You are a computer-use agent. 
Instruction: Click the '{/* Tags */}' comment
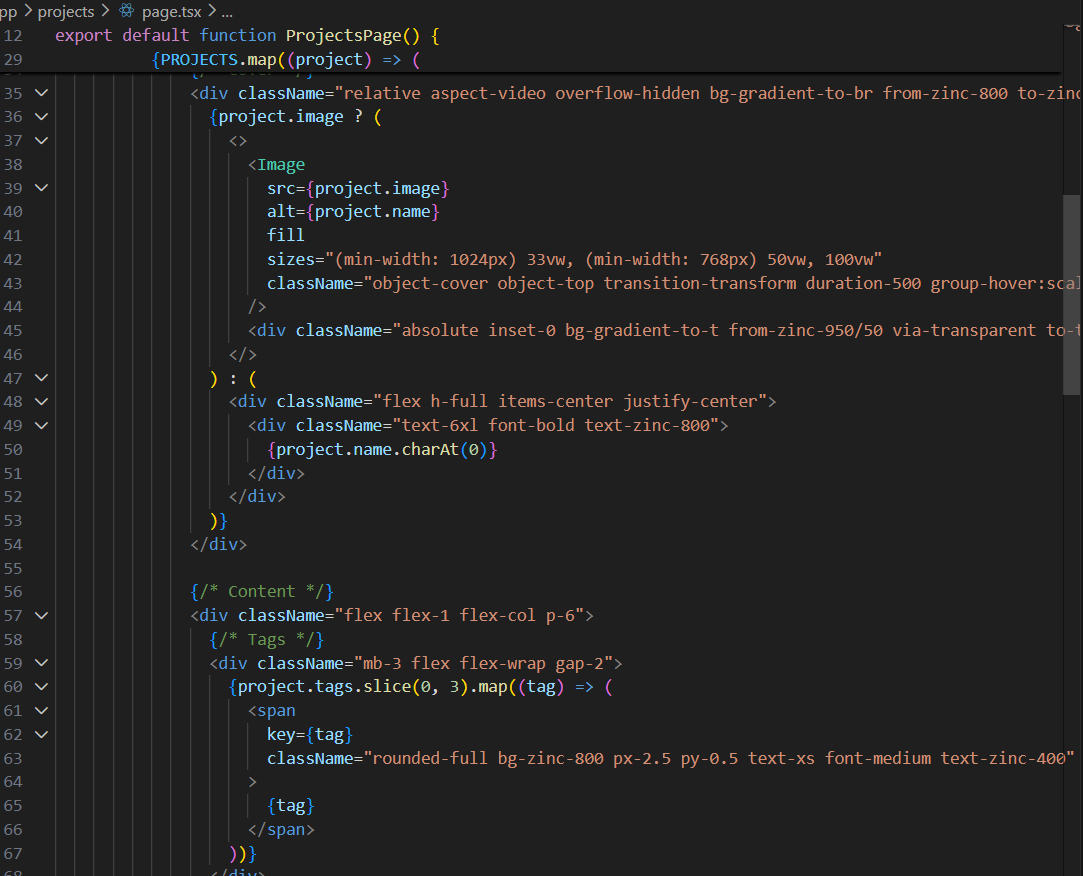(x=267, y=640)
